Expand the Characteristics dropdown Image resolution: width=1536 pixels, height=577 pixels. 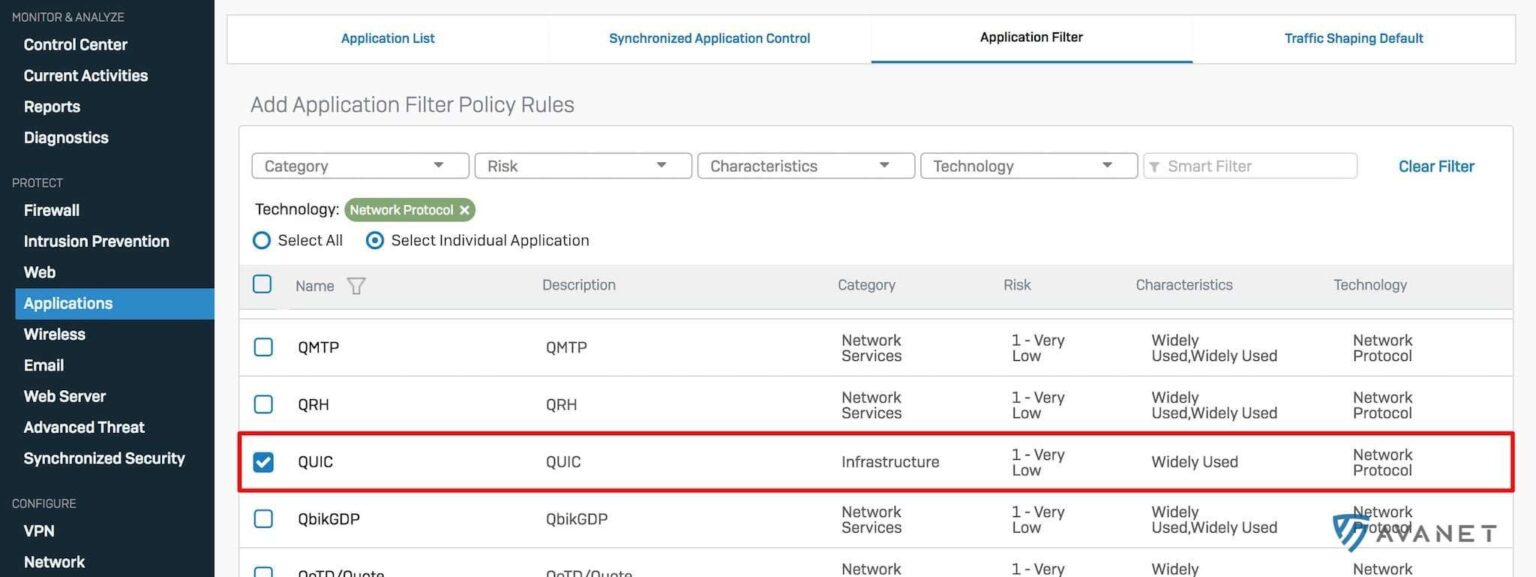tap(806, 165)
